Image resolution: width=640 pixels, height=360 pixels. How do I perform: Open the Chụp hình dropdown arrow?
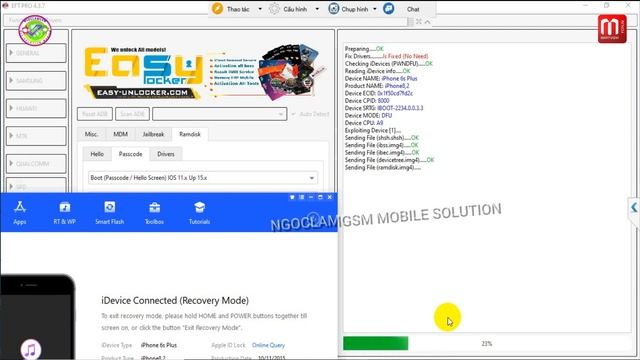[x=375, y=9]
